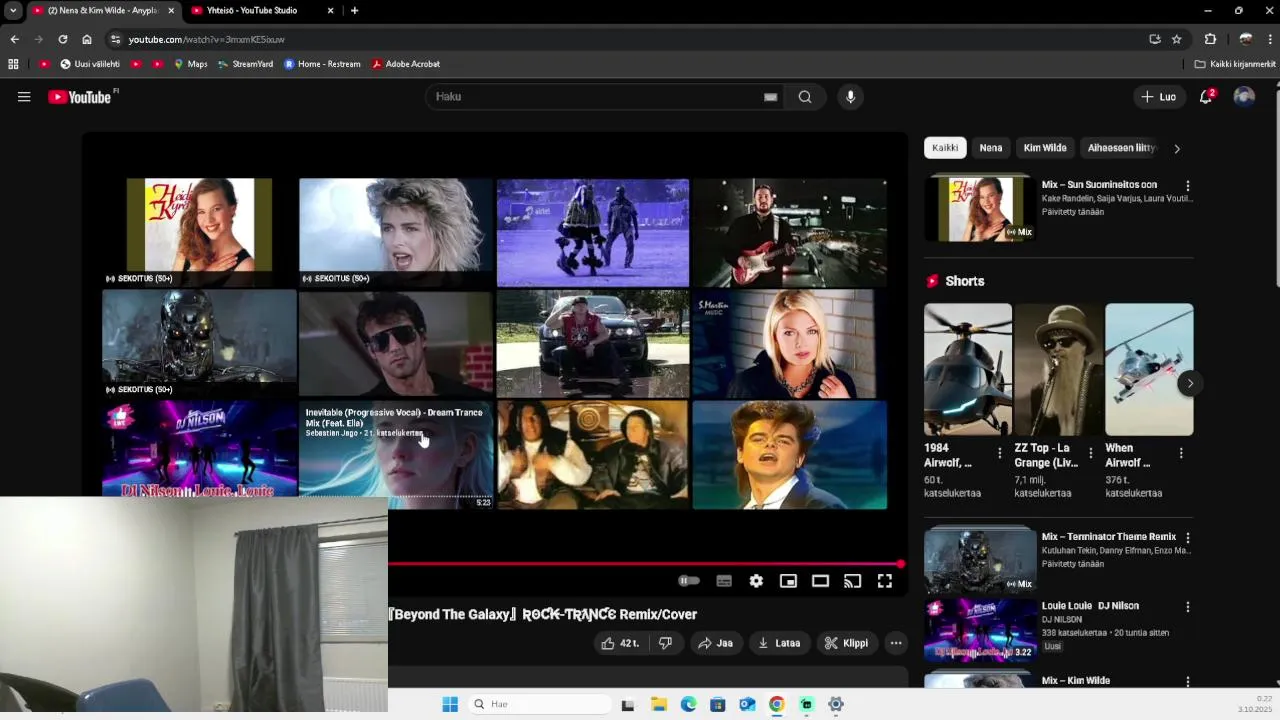Screen dimensions: 1280x720
Task: Switch player to miniplayer mode
Action: coord(788,581)
